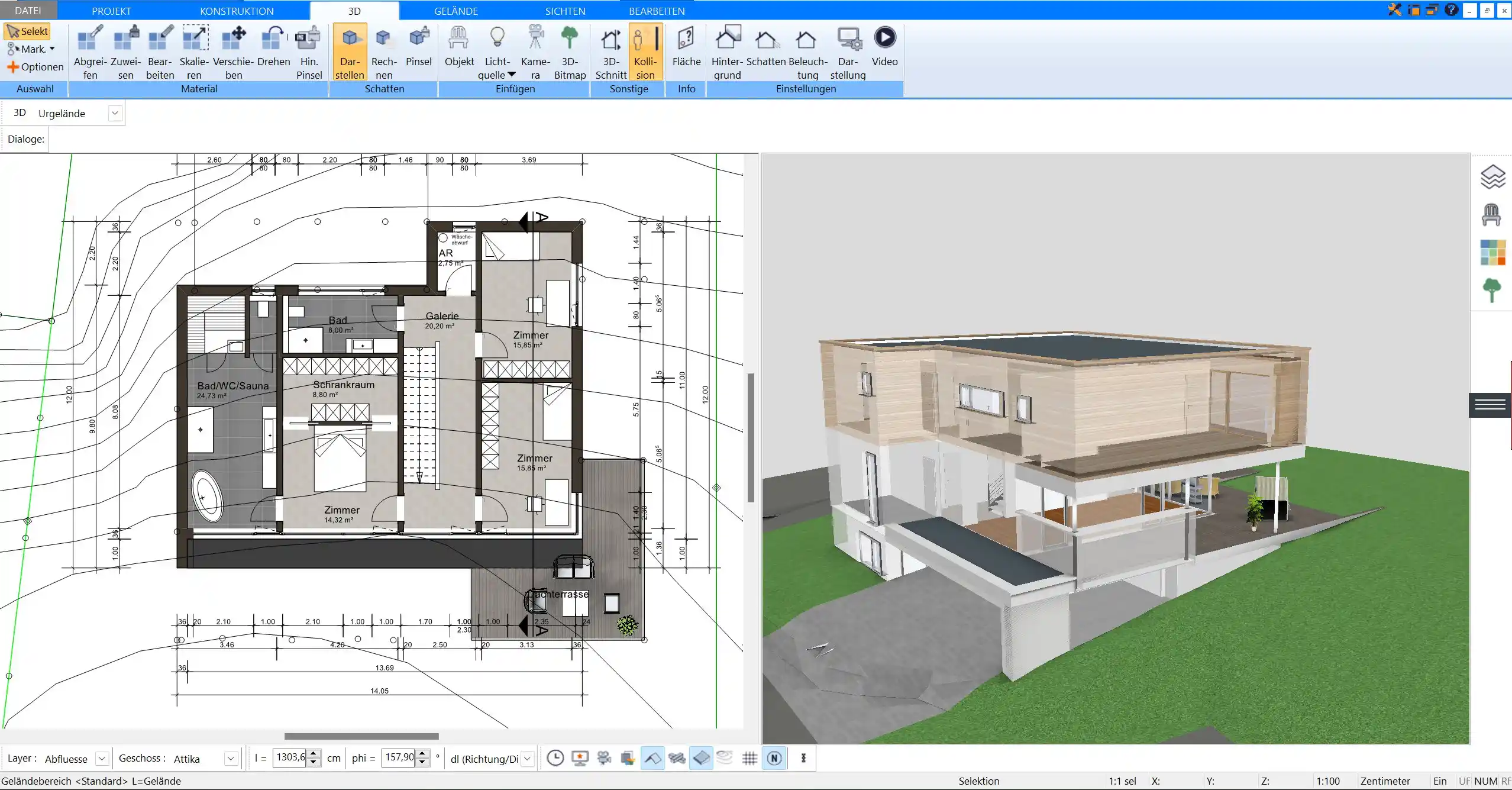The image size is (1512, 790).
Task: Insert an Objekt from the ribbon
Action: (459, 46)
